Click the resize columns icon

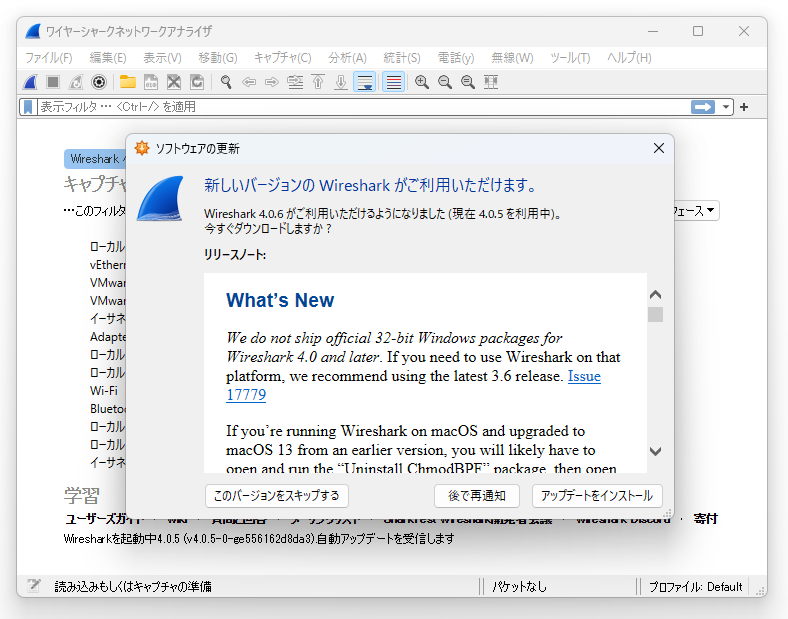pyautogui.click(x=491, y=82)
